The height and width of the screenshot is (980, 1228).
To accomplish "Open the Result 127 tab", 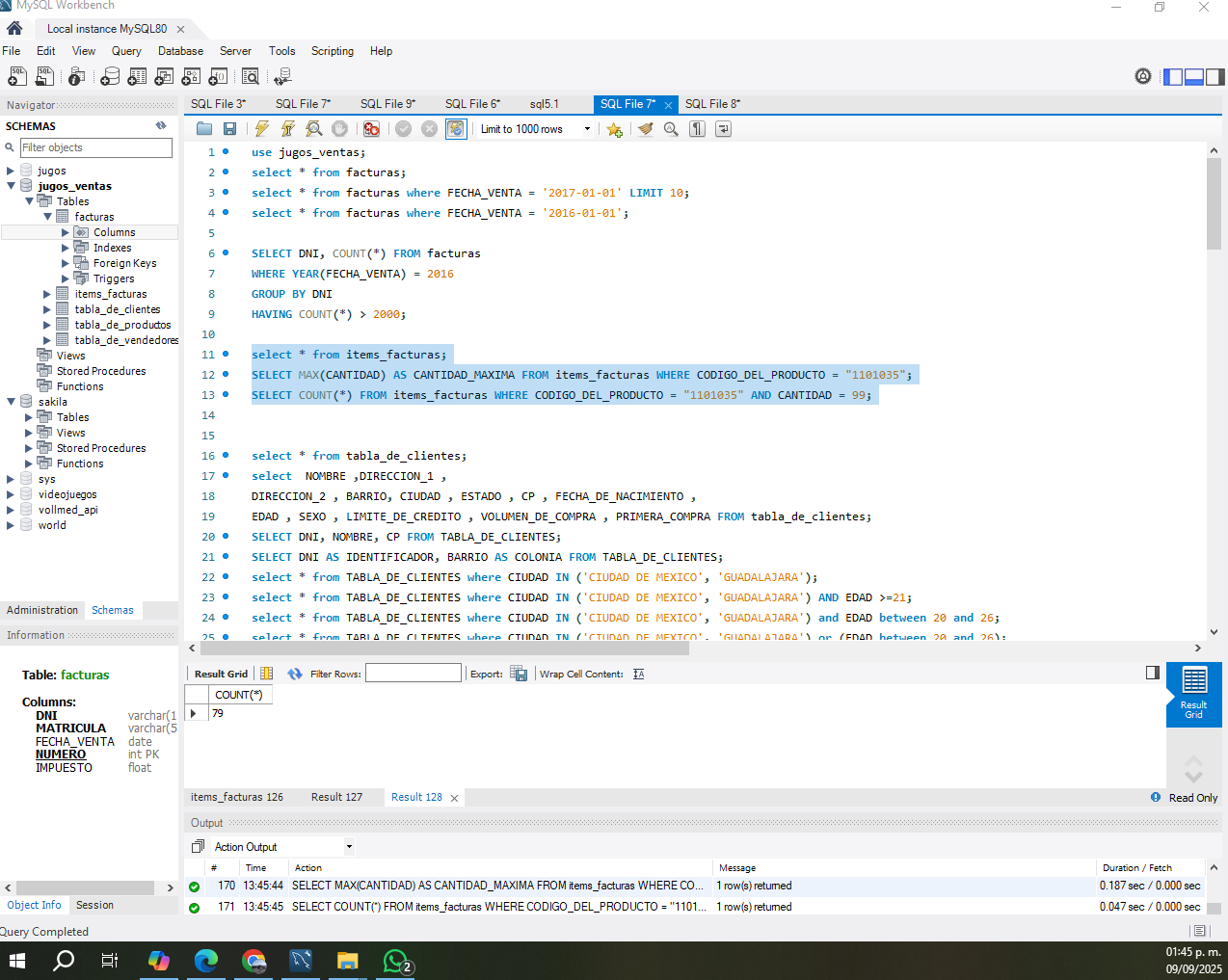I will [x=336, y=797].
